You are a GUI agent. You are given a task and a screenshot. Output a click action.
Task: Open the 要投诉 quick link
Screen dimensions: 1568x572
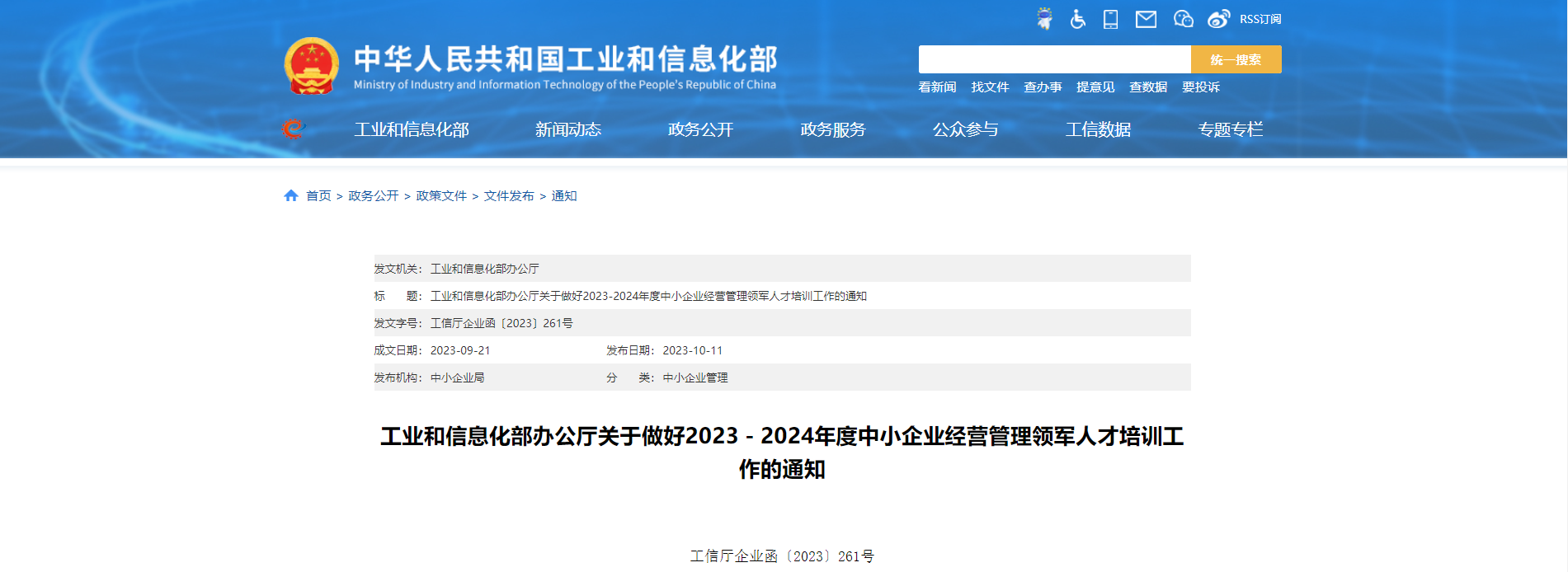[x=1200, y=87]
